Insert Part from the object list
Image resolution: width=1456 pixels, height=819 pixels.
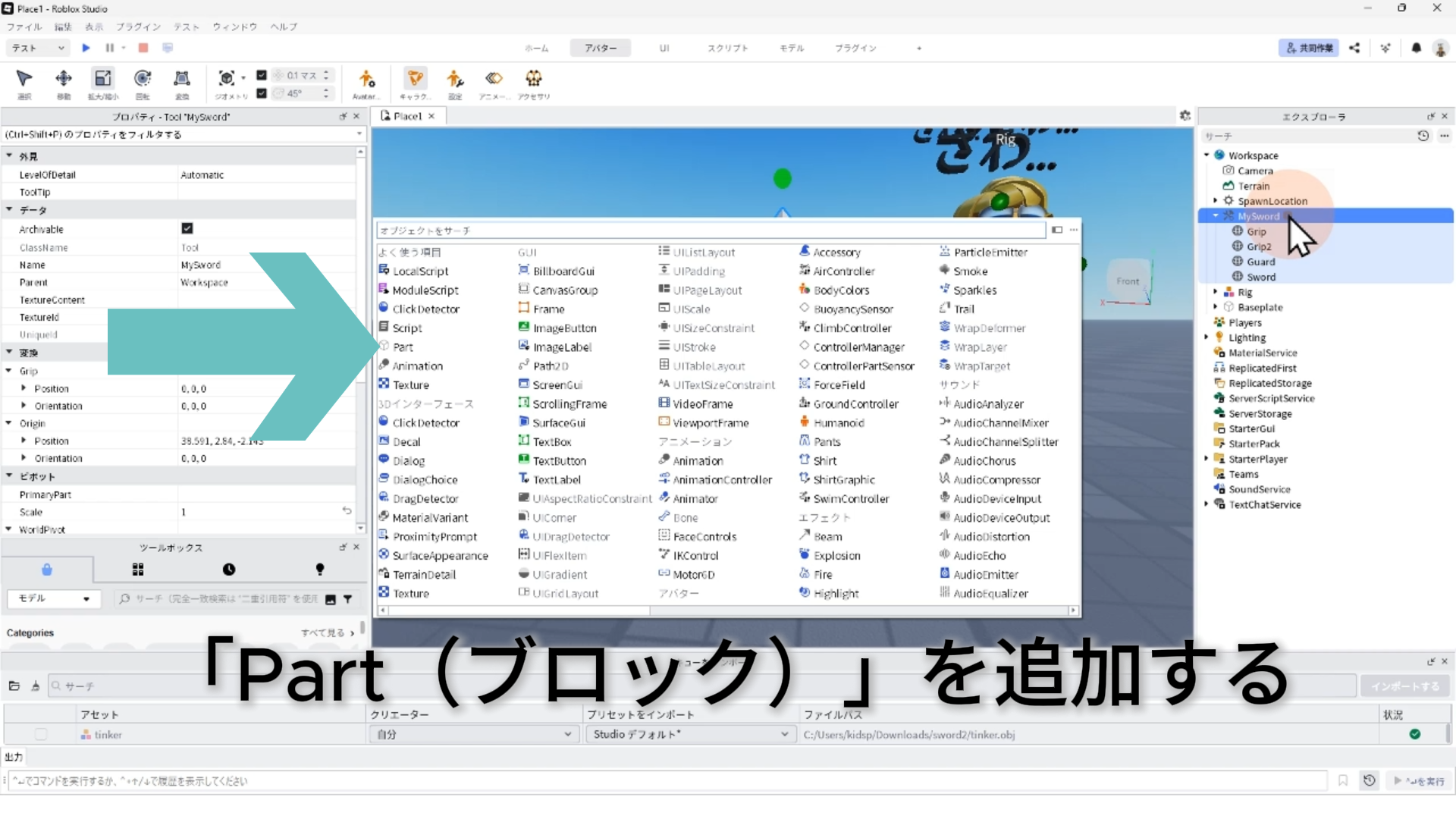[403, 347]
